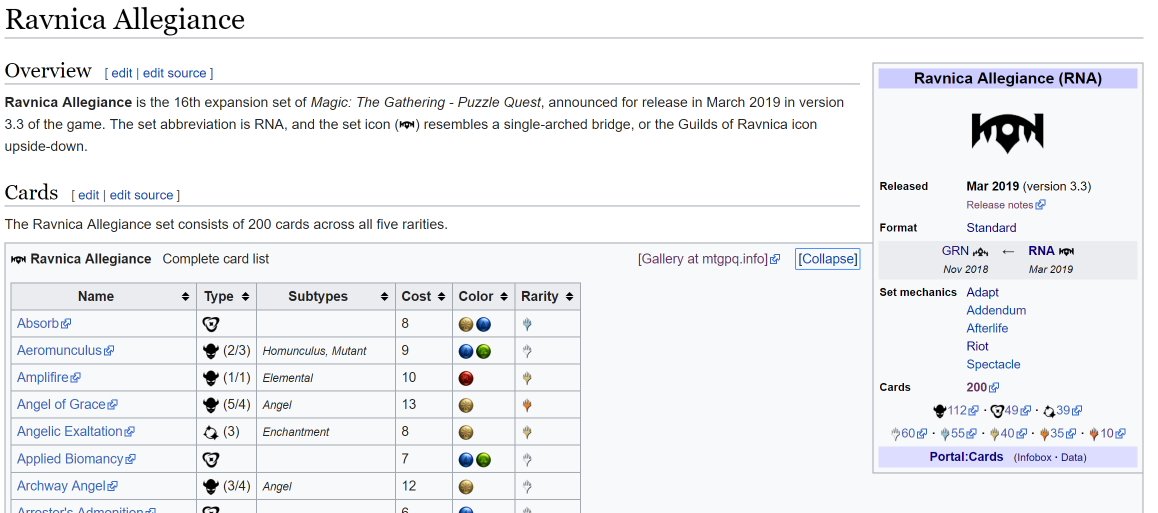Click the spell type icon in Applied Biomancy row
Image resolution: width=1158 pixels, height=513 pixels.
click(210, 459)
